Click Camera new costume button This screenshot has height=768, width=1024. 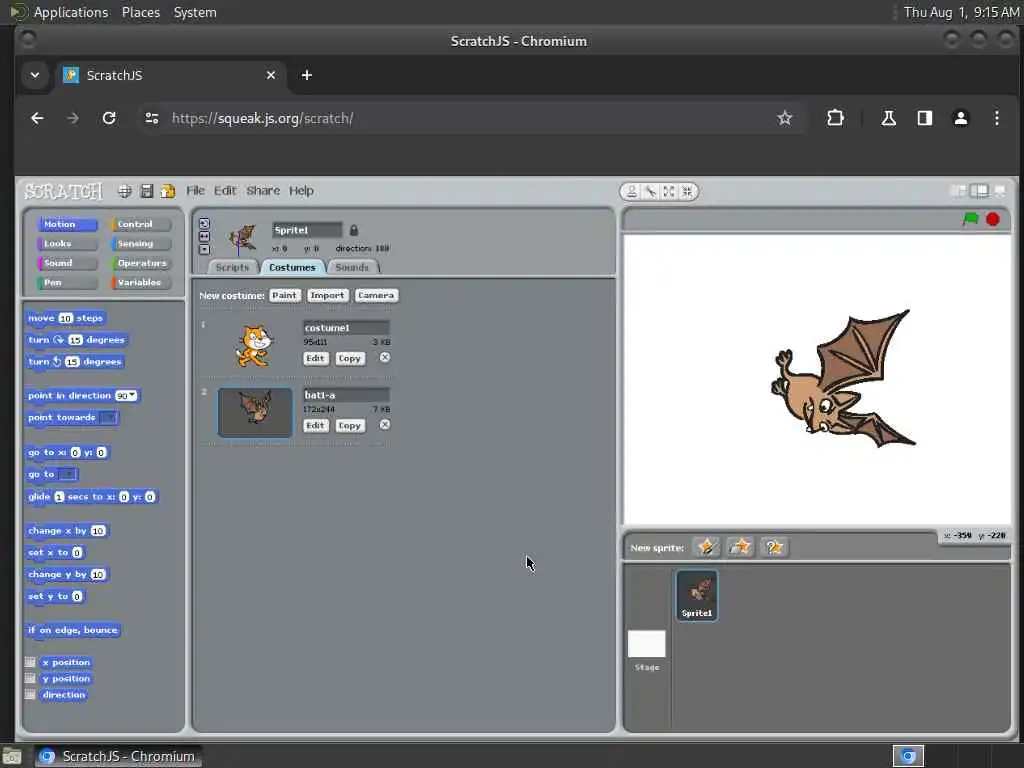(376, 295)
